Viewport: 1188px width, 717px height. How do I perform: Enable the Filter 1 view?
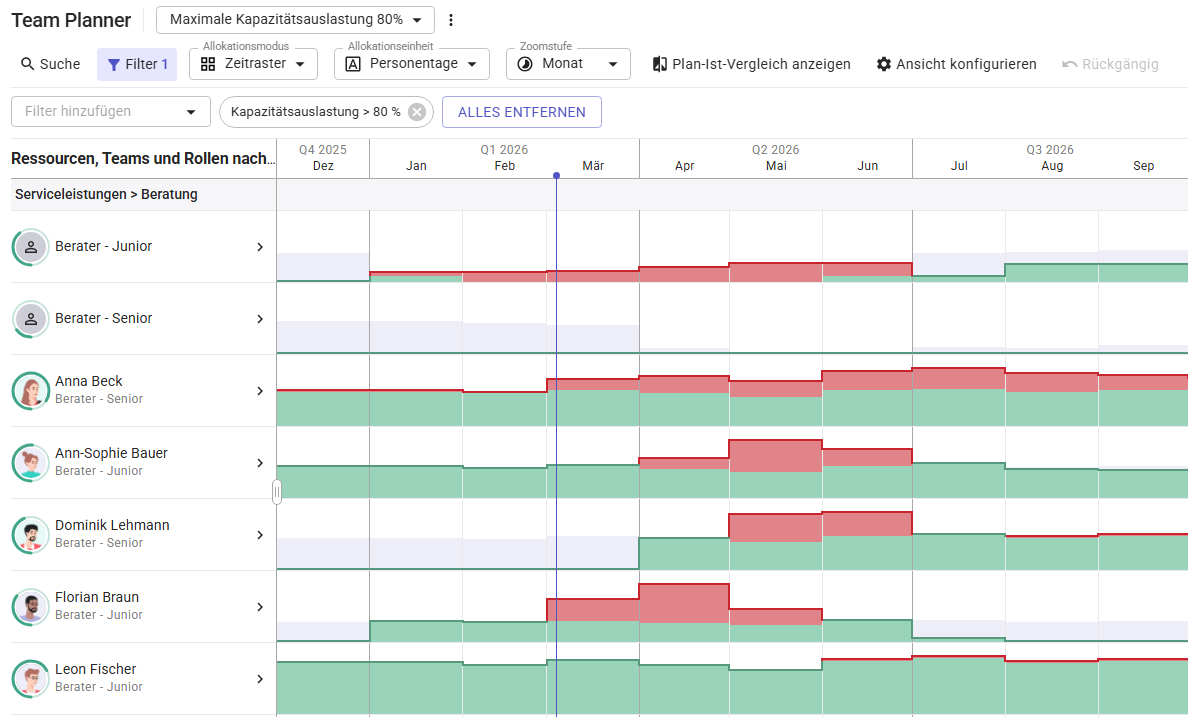[139, 63]
